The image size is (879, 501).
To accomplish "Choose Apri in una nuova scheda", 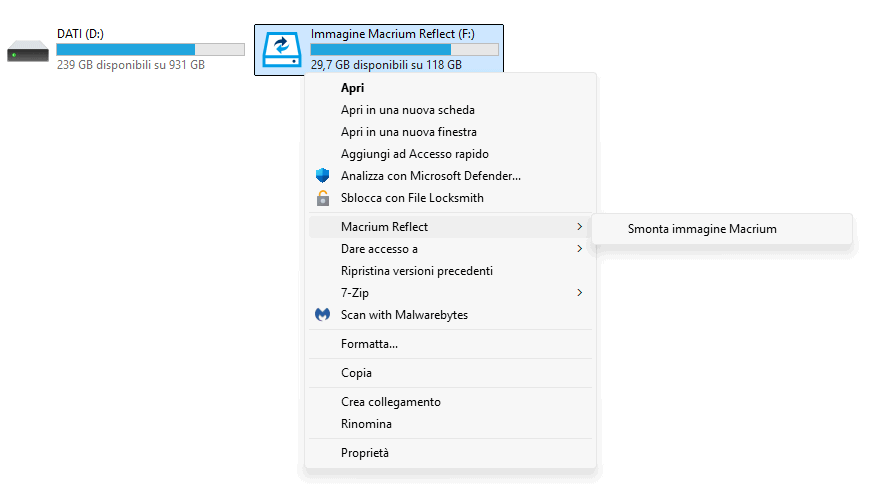I will pos(450,110).
